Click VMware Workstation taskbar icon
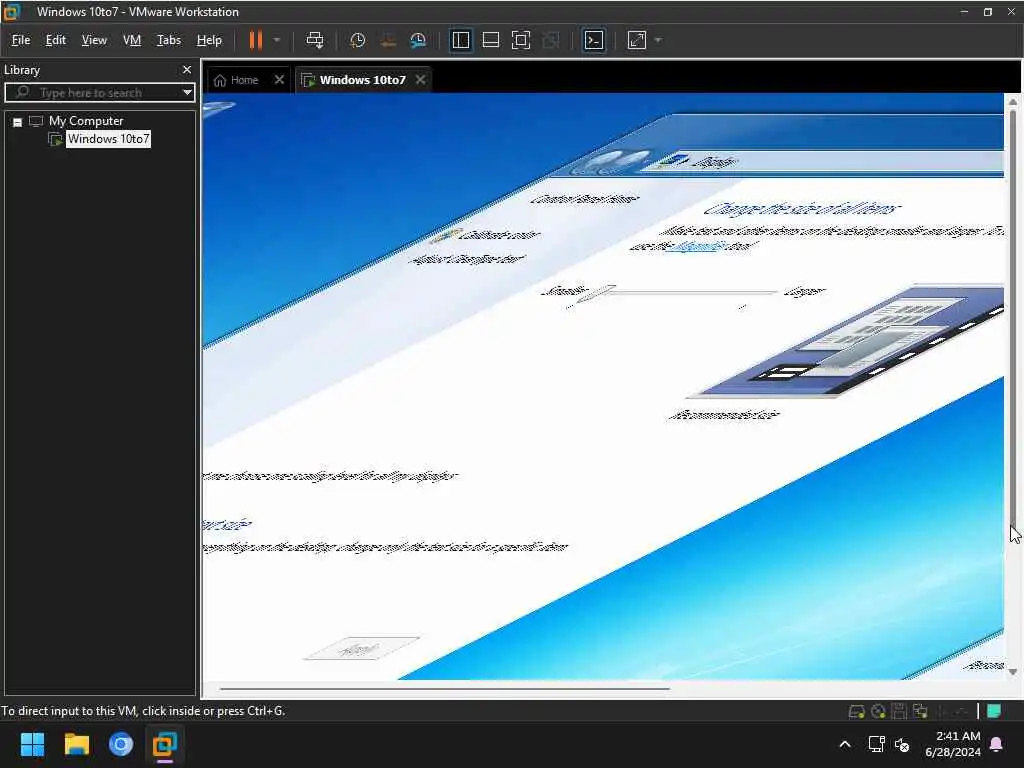 coord(165,744)
